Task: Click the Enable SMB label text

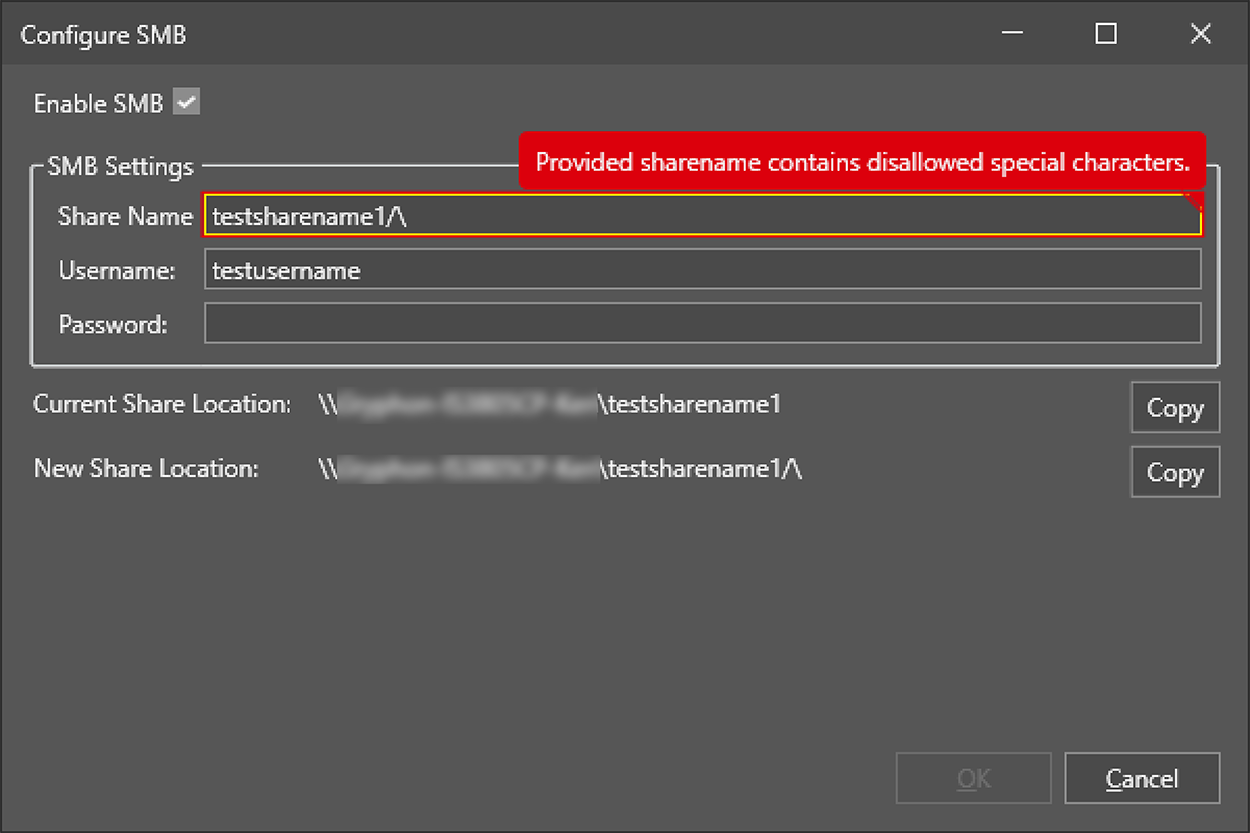Action: click(98, 104)
